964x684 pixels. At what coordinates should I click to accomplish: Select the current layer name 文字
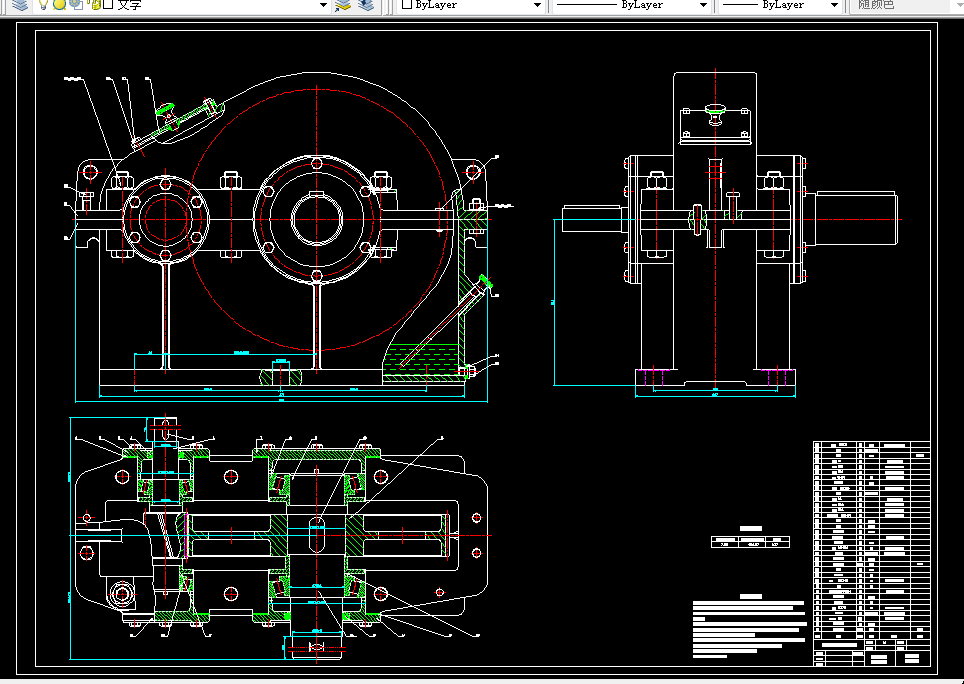[129, 5]
